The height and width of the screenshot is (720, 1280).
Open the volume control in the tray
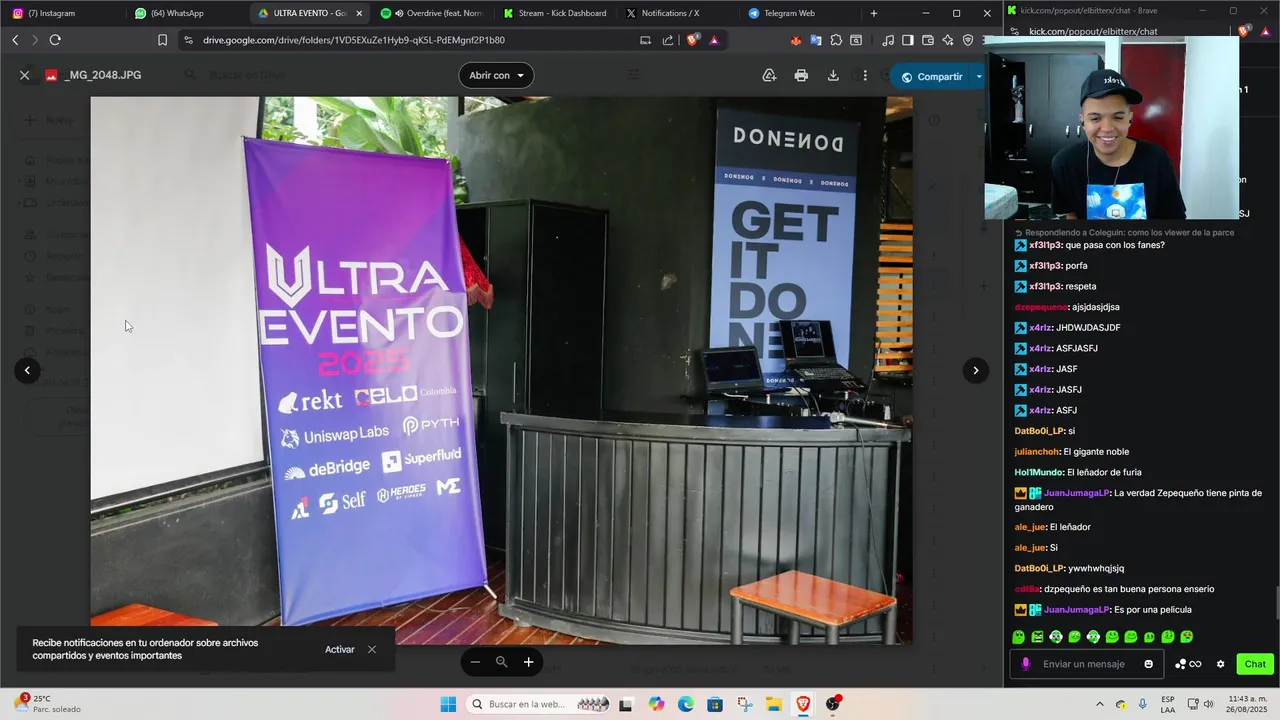pos(1208,704)
